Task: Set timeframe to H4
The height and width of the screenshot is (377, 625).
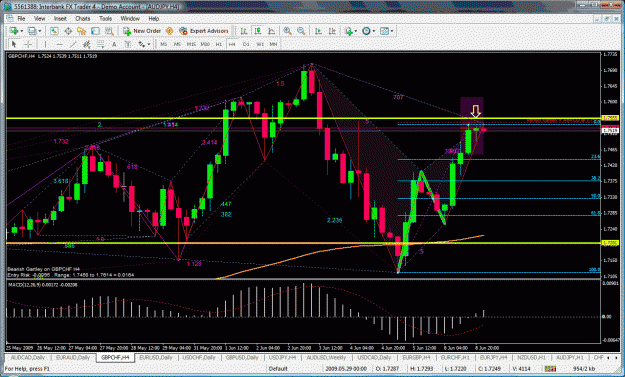Action: click(x=232, y=44)
